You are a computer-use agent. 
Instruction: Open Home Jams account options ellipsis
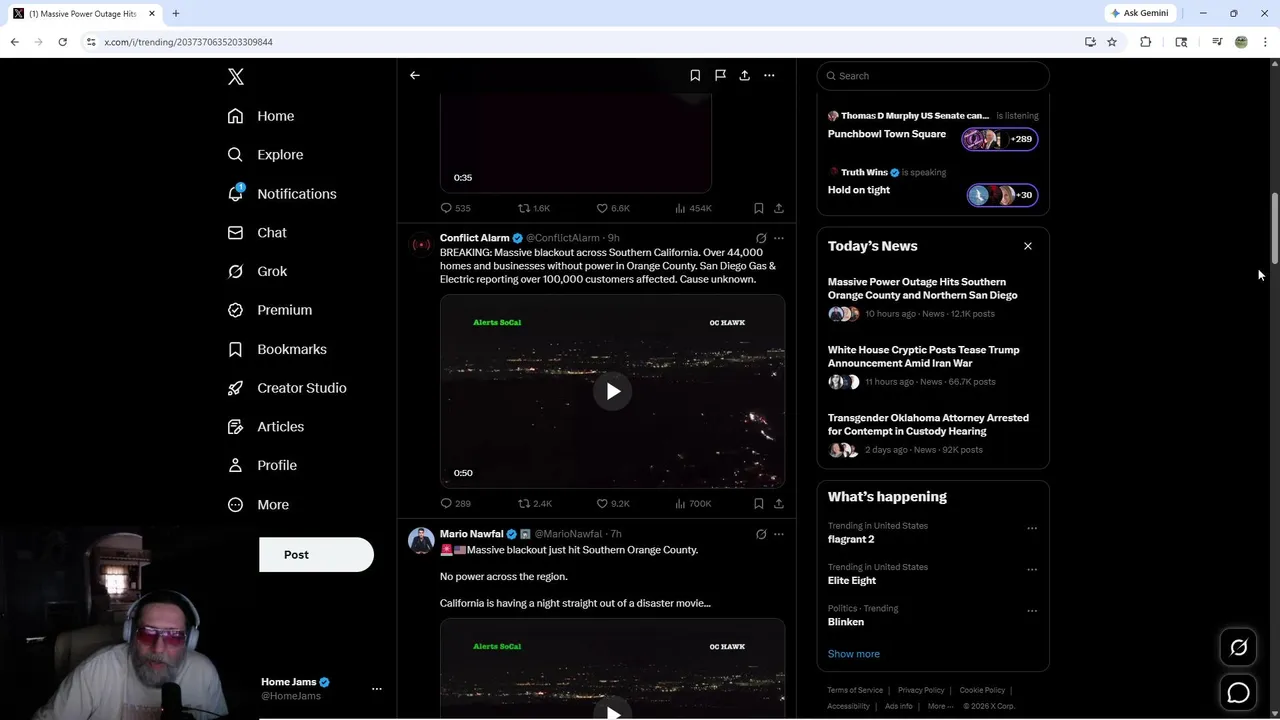coord(377,689)
